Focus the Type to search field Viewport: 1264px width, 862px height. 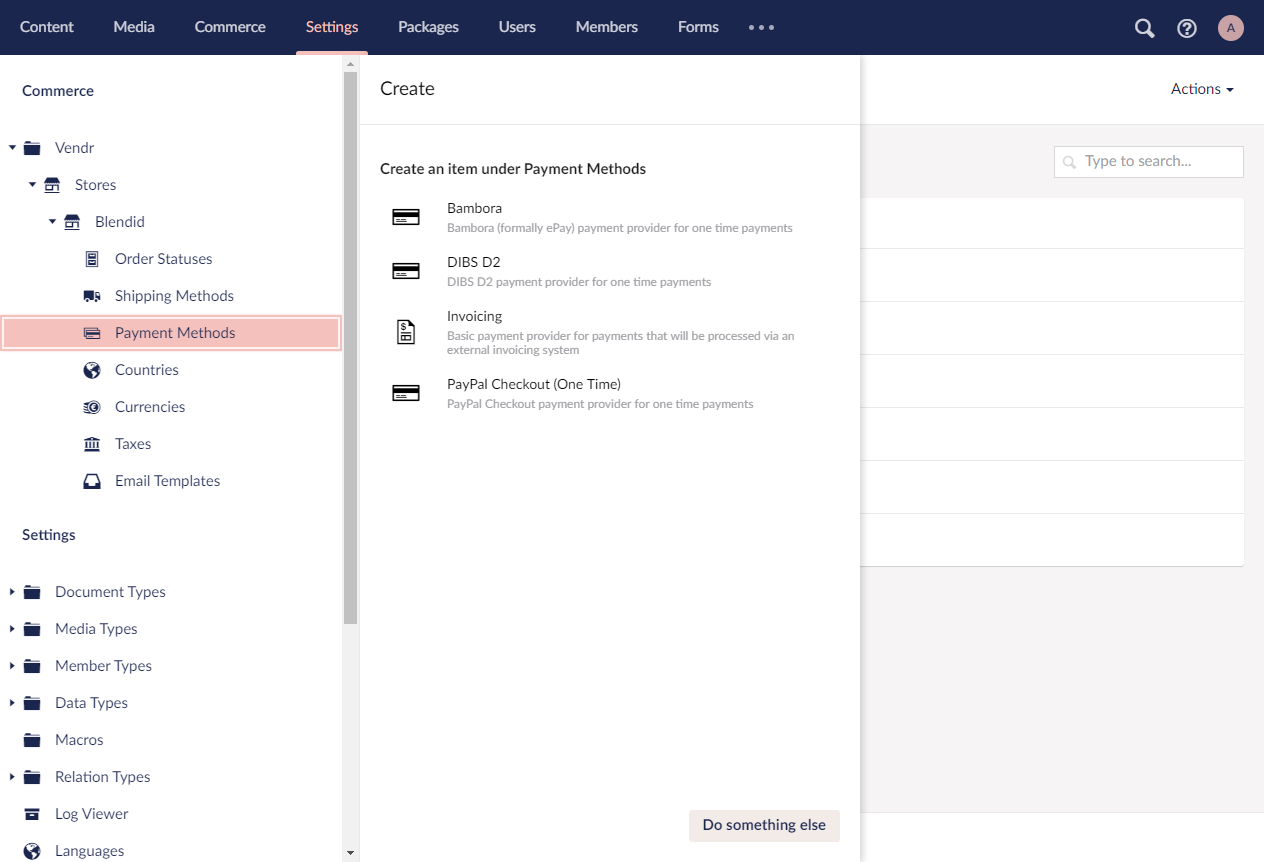pyautogui.click(x=1149, y=161)
